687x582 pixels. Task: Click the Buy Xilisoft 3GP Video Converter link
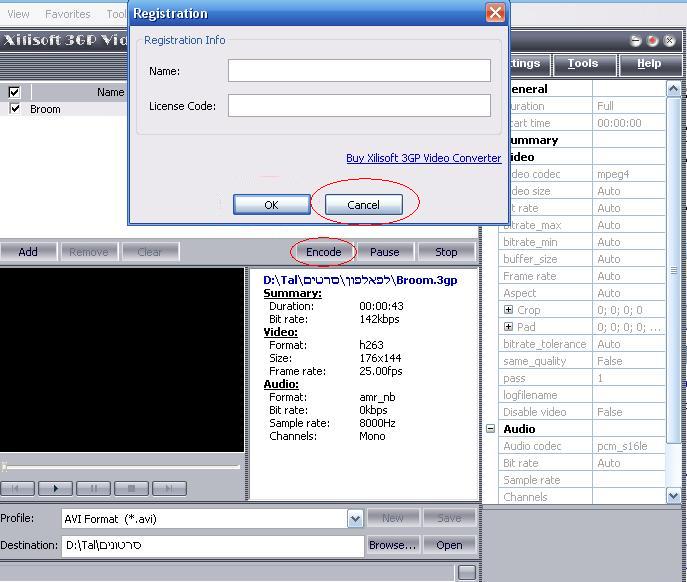coord(423,158)
